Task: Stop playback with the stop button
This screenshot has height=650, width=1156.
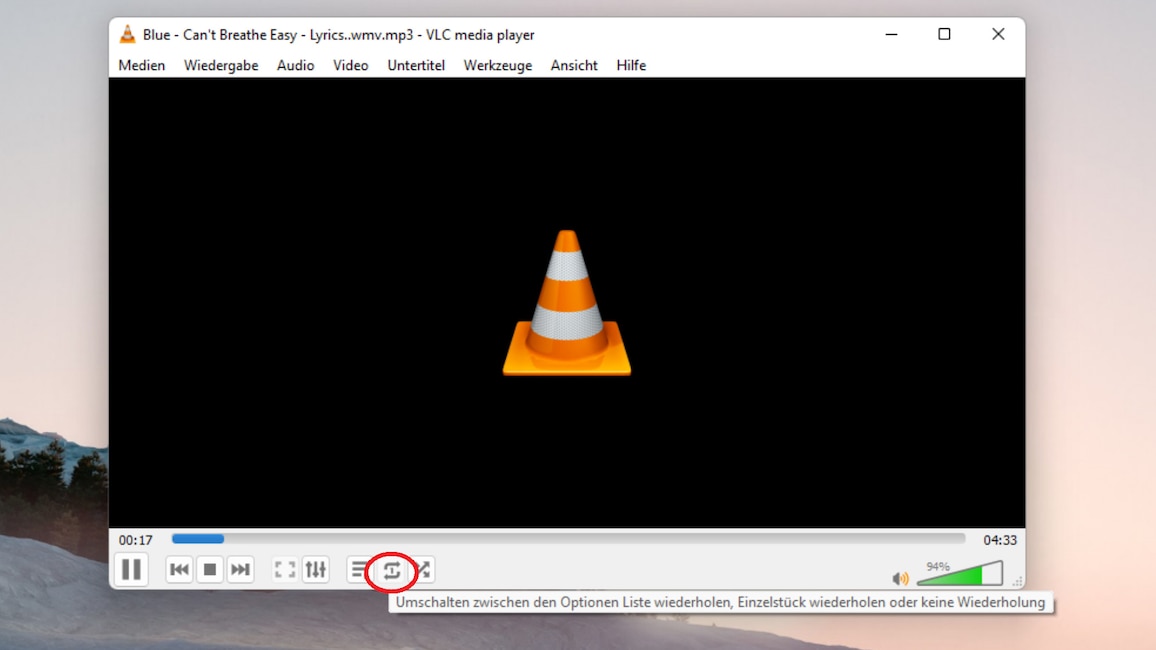Action: point(210,569)
